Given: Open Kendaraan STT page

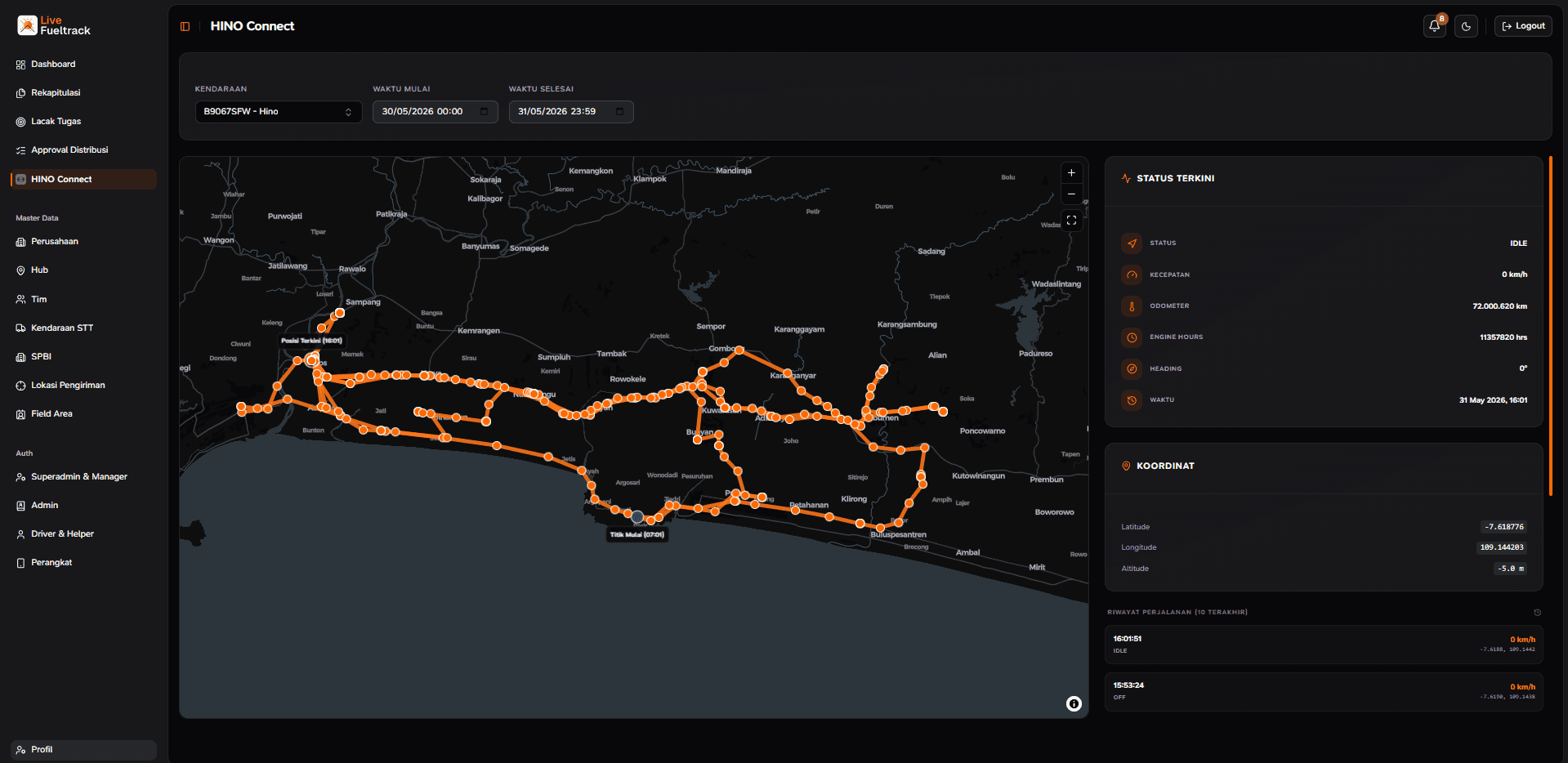Looking at the screenshot, I should 83,328.
